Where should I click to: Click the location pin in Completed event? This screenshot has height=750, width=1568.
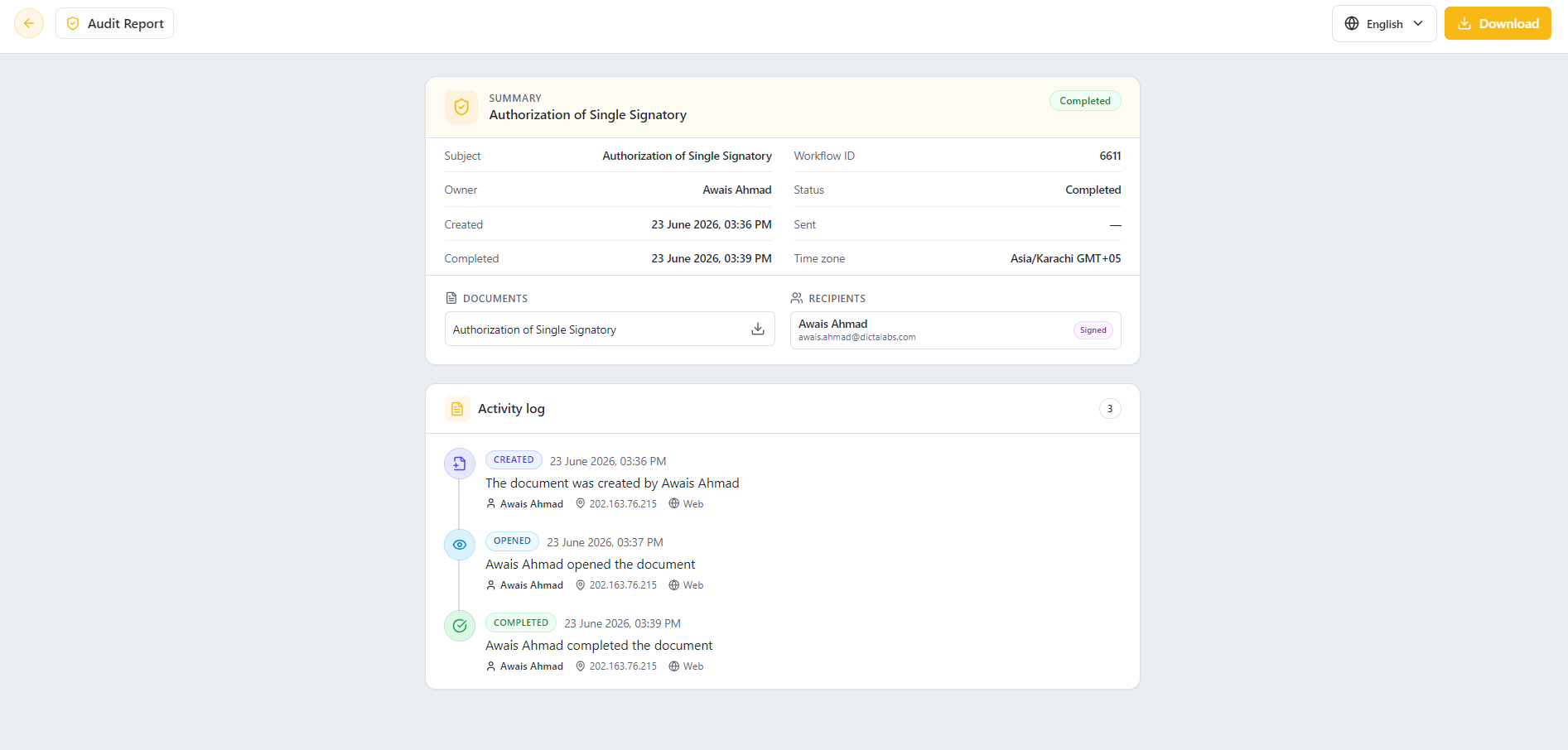click(581, 666)
